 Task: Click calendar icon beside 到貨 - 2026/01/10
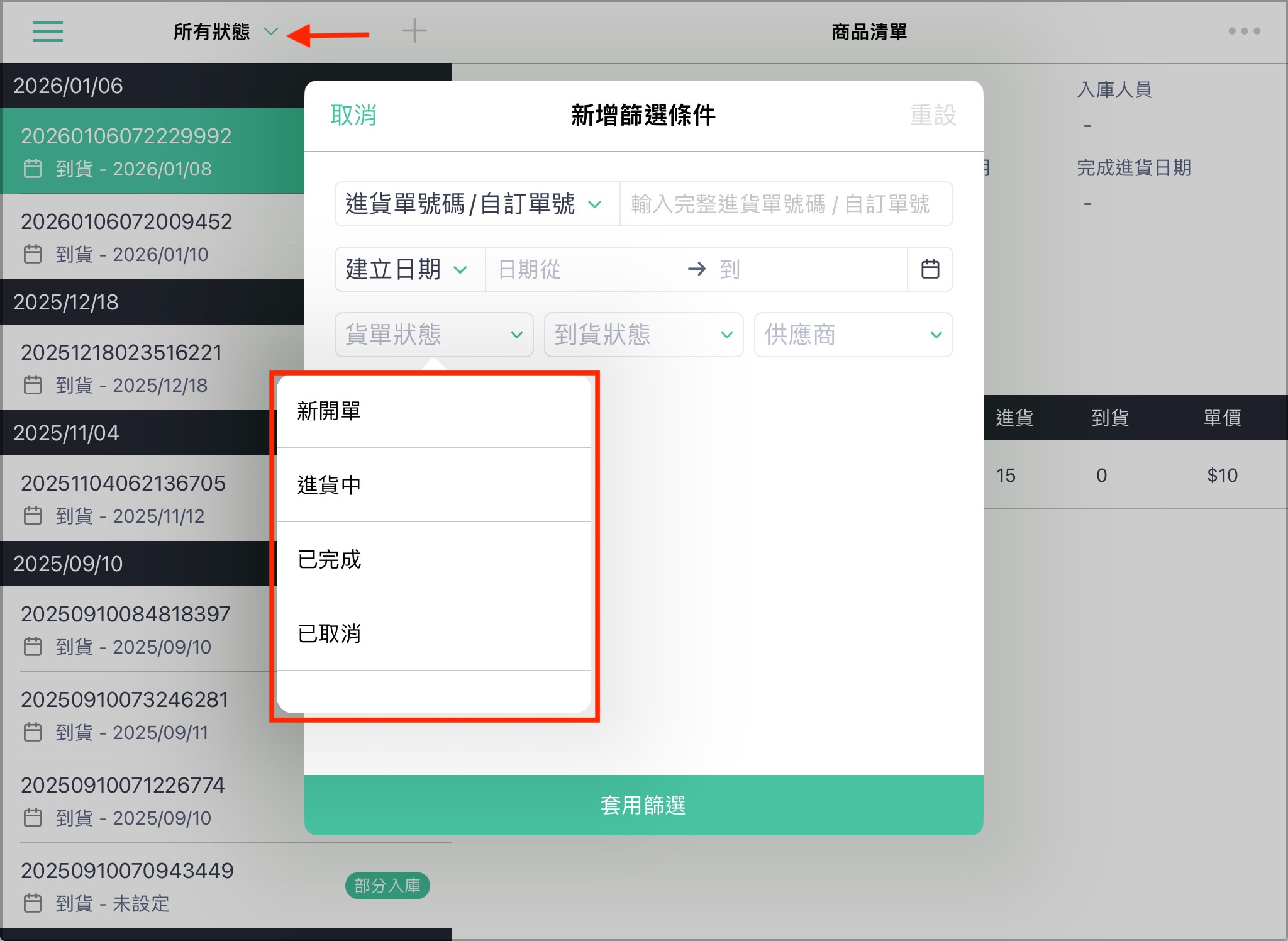pyautogui.click(x=33, y=254)
